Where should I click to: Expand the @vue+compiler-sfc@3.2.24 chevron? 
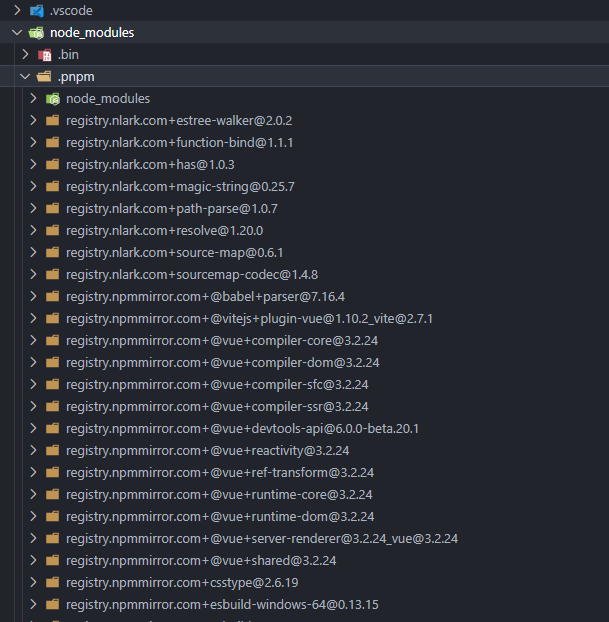tap(34, 385)
